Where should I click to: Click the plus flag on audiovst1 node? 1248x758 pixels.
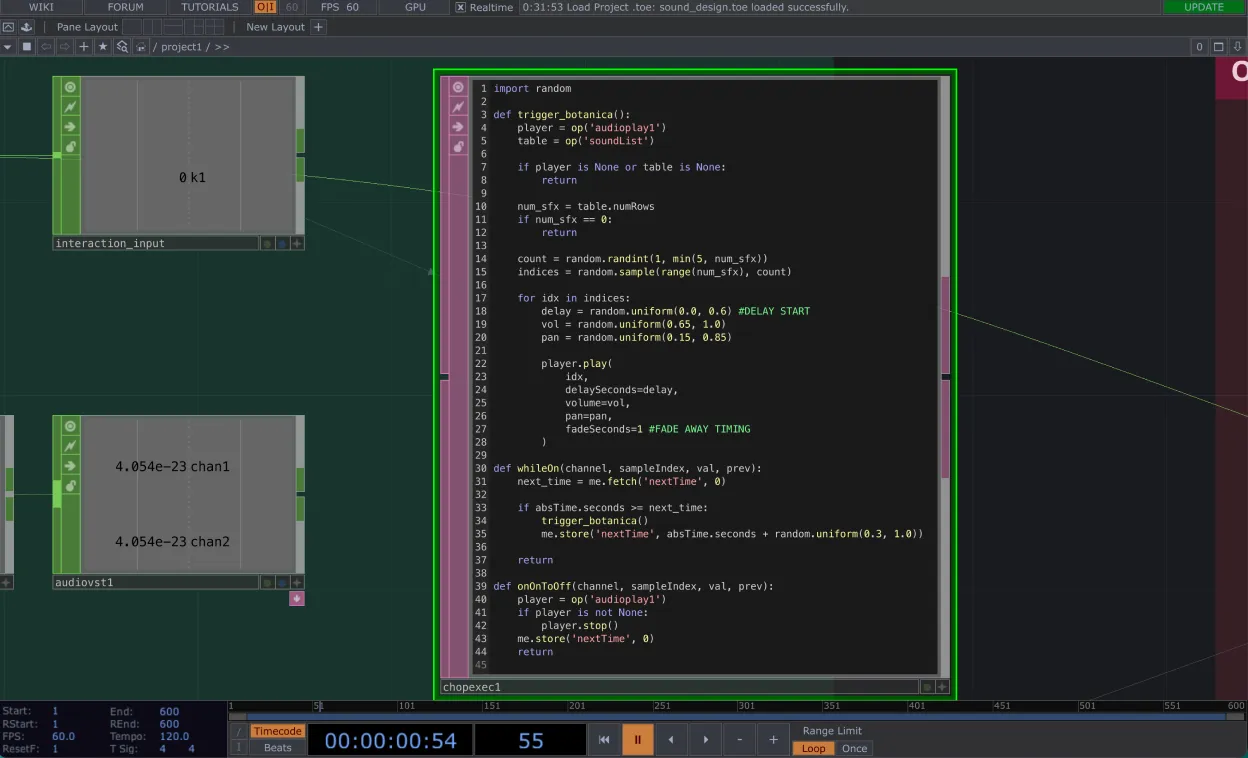point(297,582)
